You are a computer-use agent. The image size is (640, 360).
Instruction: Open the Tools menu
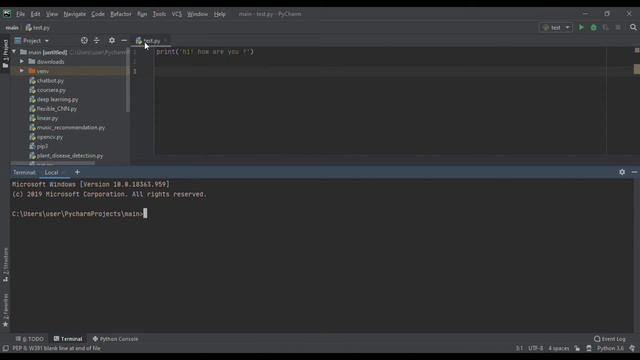coord(159,14)
